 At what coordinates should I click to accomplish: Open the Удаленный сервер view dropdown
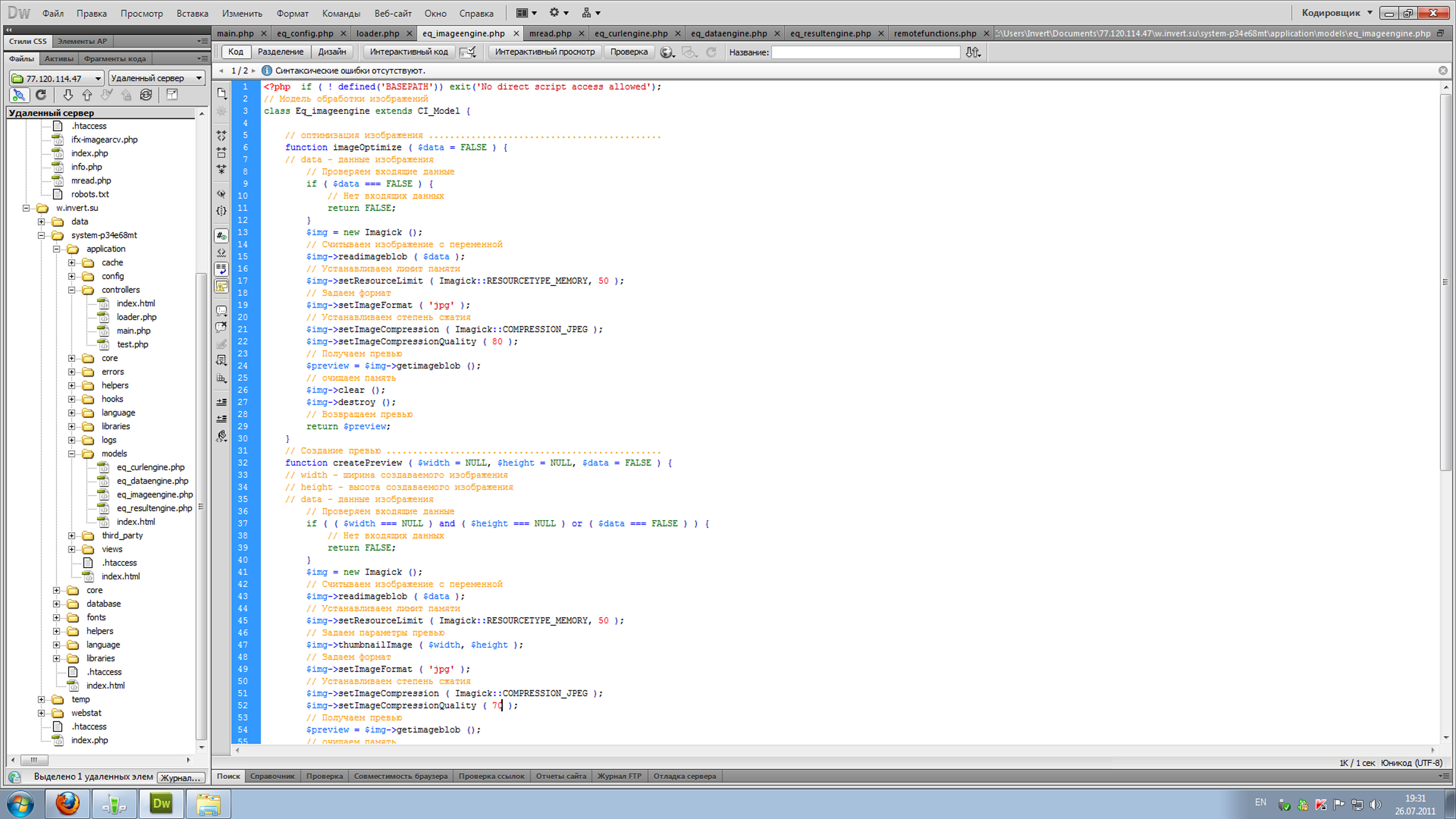(157, 78)
